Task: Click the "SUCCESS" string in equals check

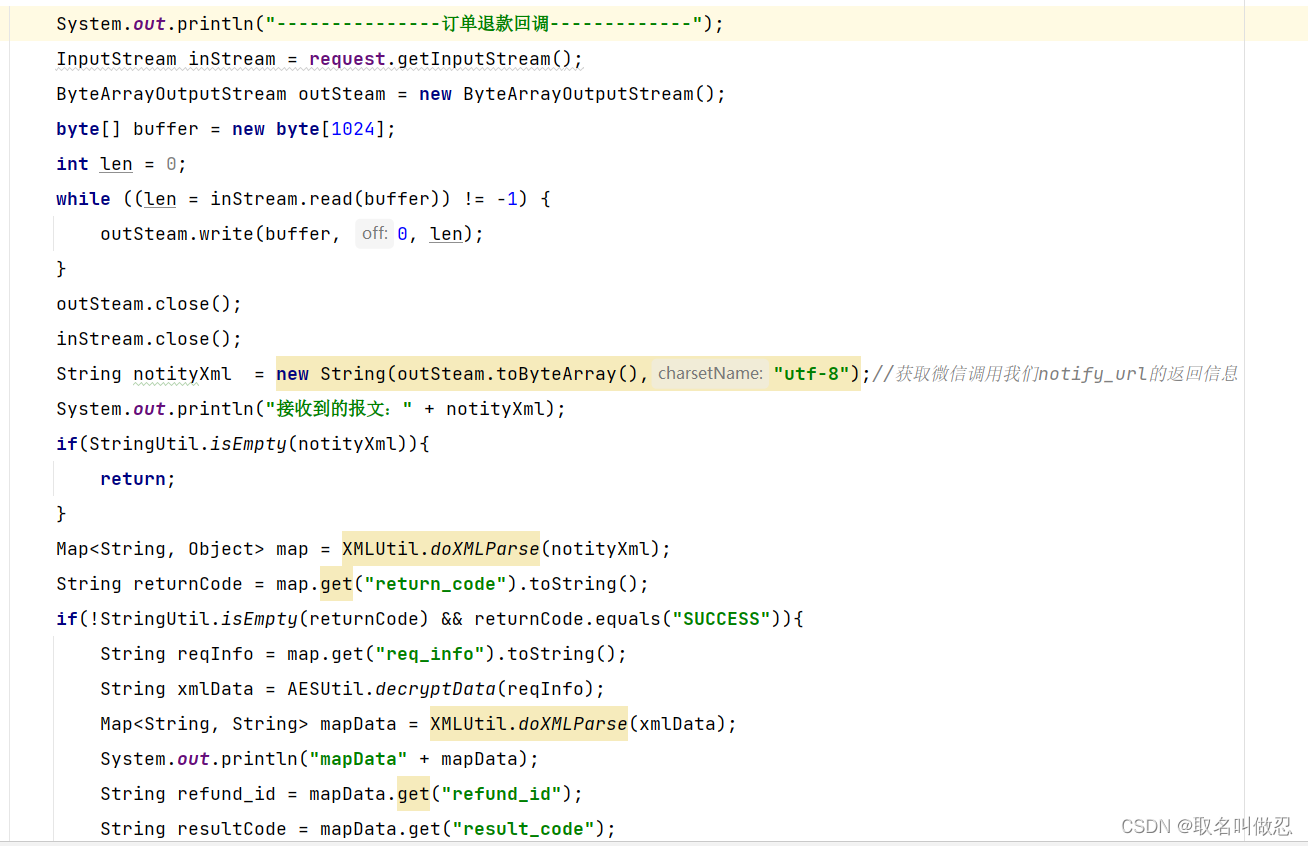Action: (720, 618)
